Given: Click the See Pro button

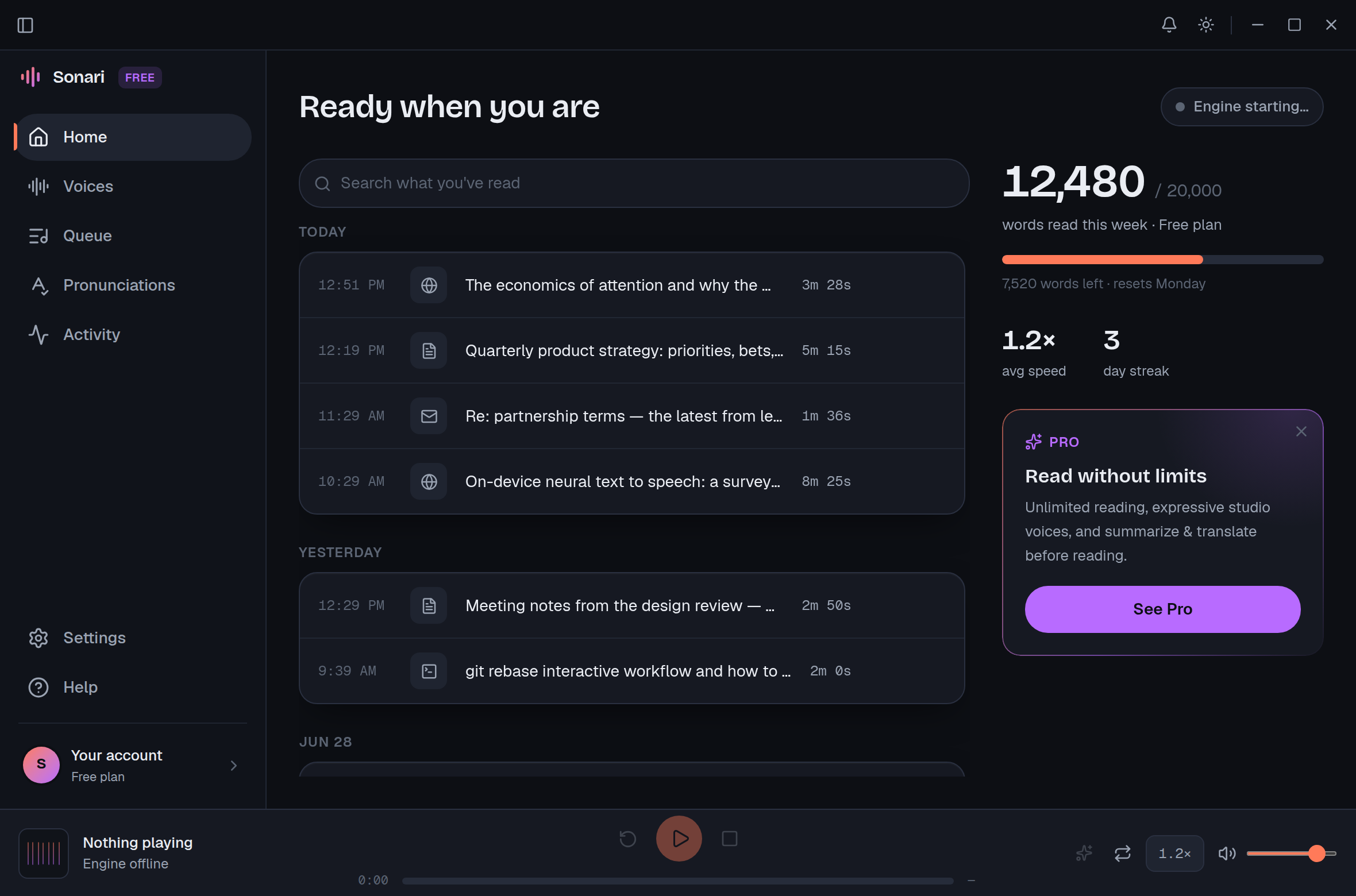Looking at the screenshot, I should click(x=1162, y=609).
